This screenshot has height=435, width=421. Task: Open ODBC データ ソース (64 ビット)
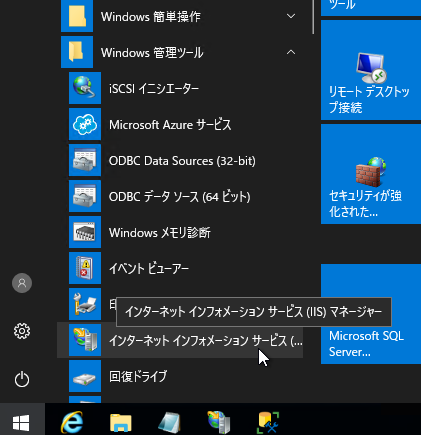180,196
